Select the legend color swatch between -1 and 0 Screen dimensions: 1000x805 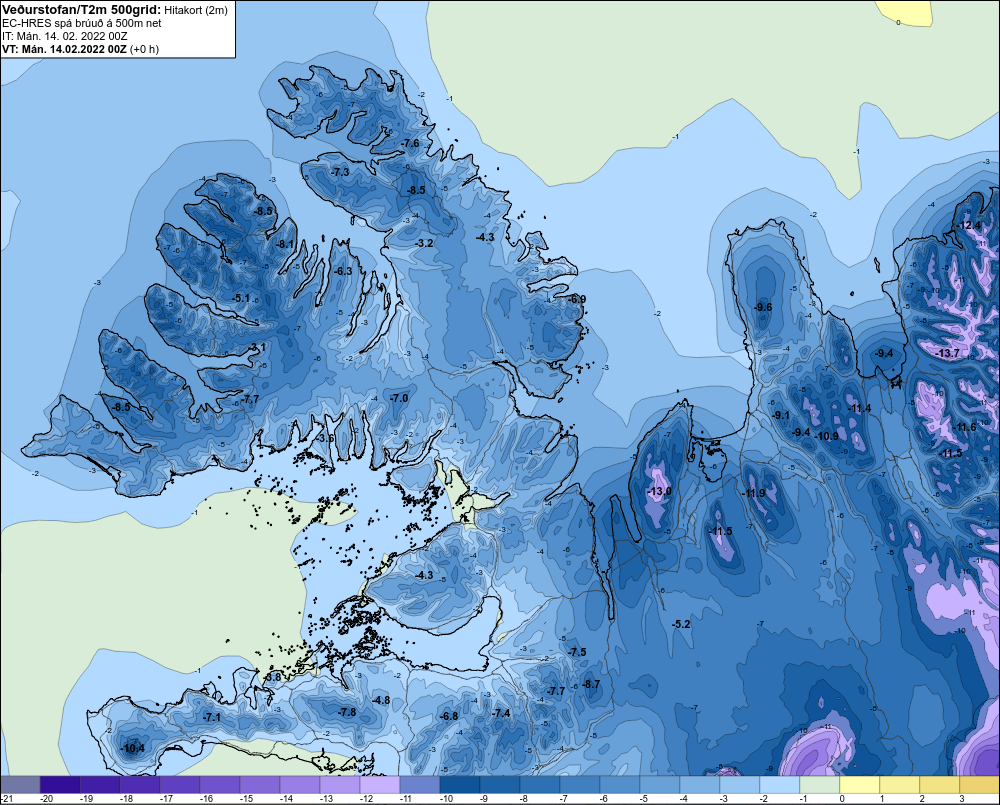click(x=820, y=784)
